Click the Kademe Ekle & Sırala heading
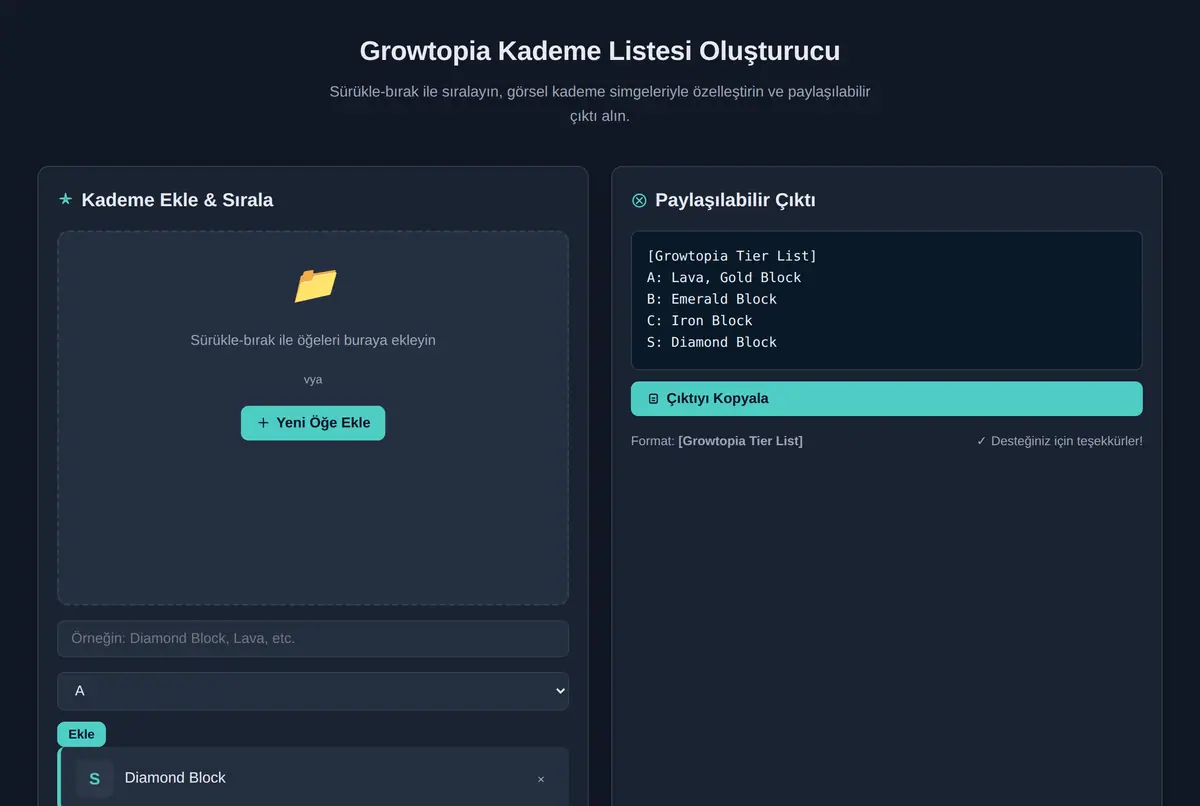The height and width of the screenshot is (806, 1200). 177,200
